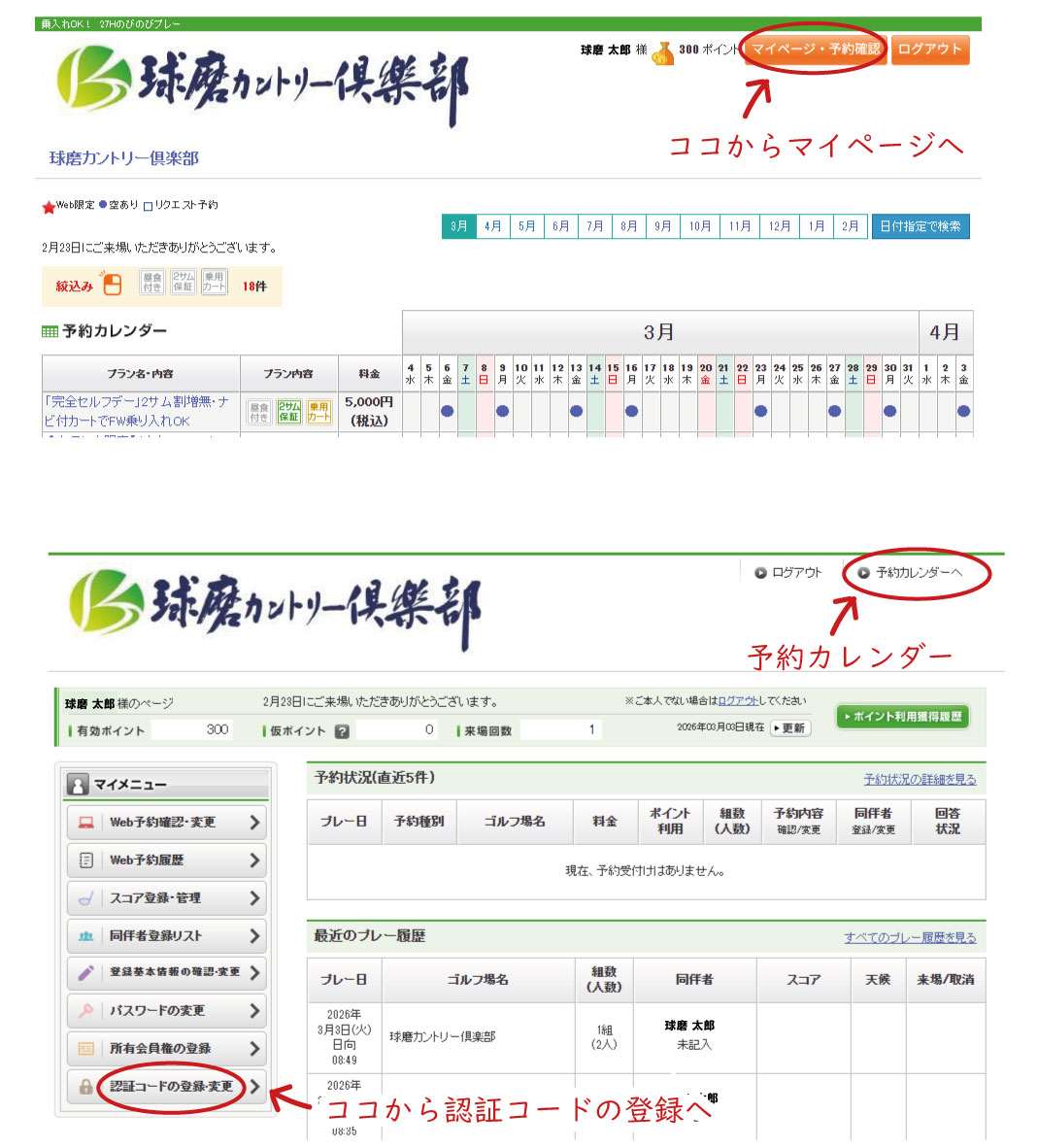1038x1148 pixels.
Task: Expand Web予約確認・変更 menu item
Action: click(167, 823)
